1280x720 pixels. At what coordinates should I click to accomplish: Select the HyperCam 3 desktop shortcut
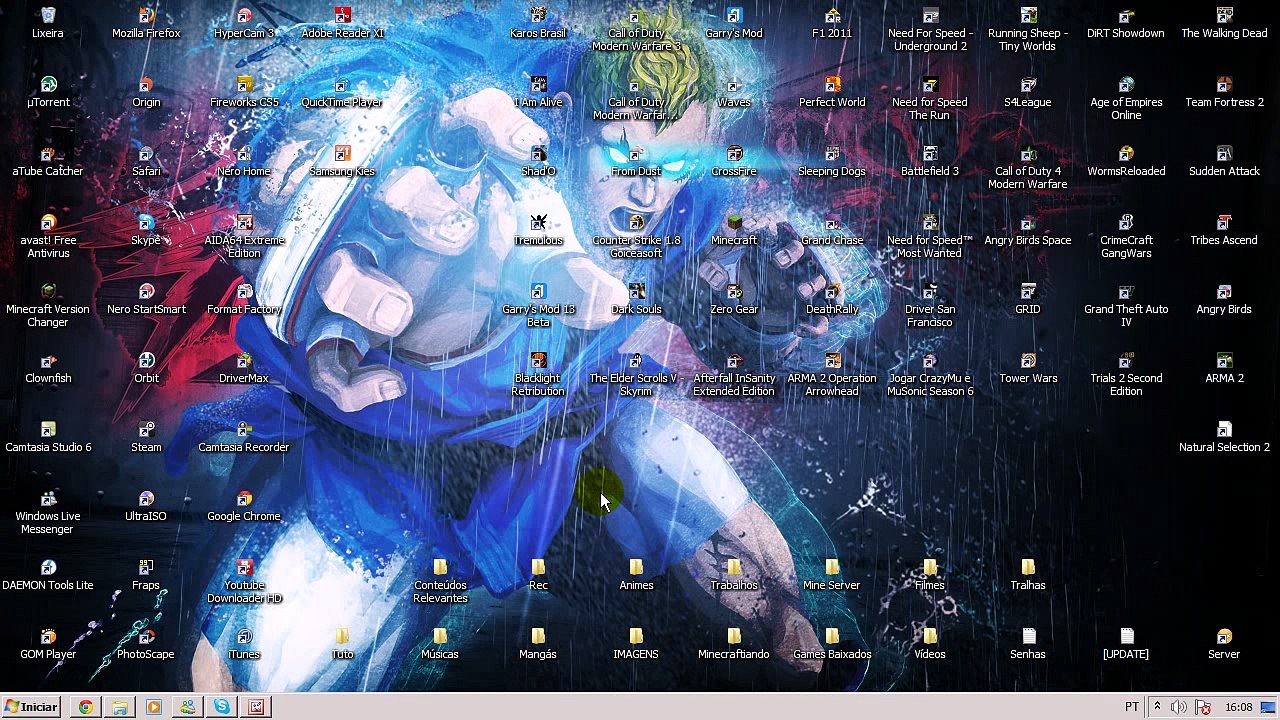click(x=244, y=23)
